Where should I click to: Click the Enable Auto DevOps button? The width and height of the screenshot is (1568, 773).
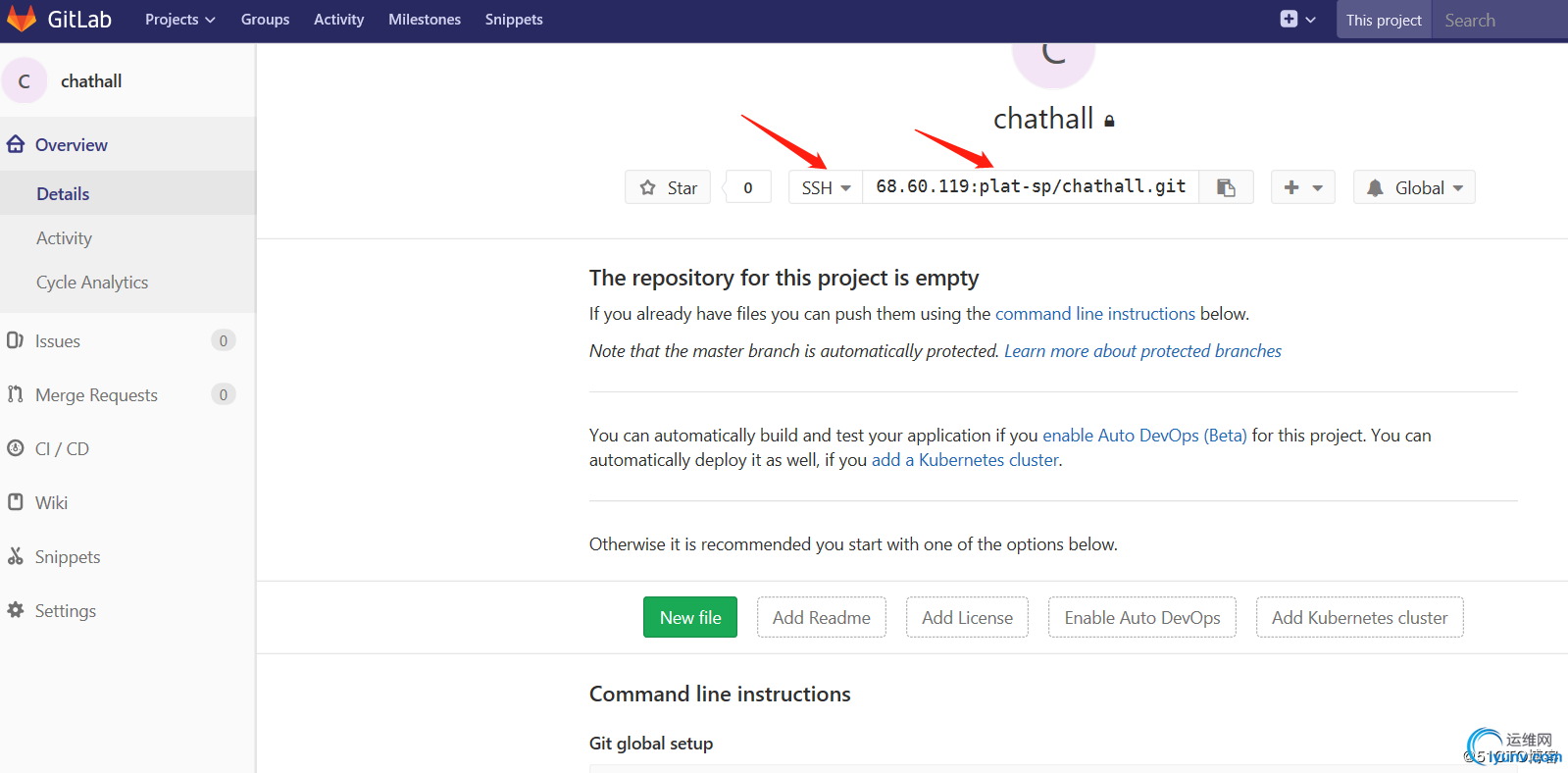tap(1142, 617)
